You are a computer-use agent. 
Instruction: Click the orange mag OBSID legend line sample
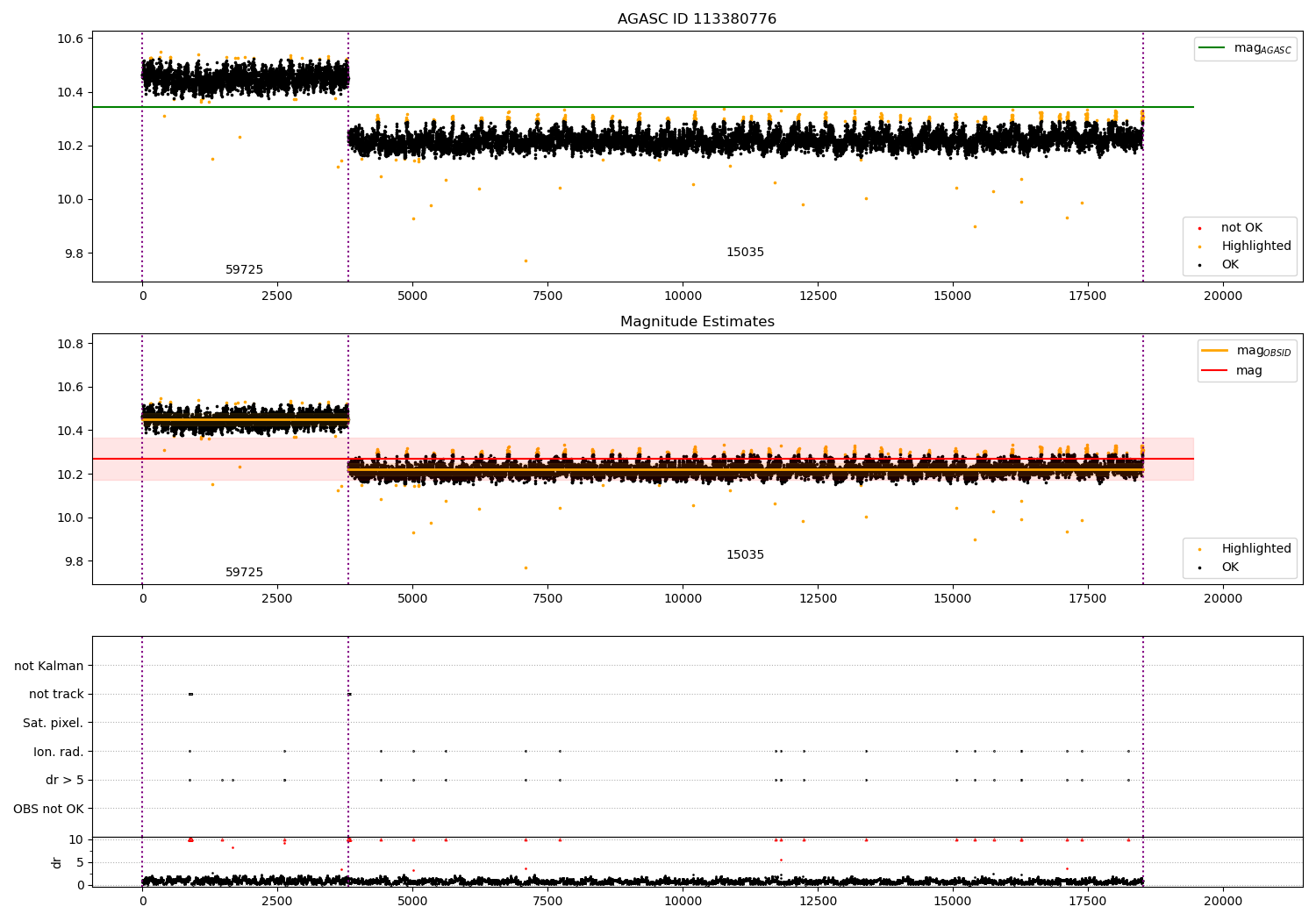(1215, 351)
